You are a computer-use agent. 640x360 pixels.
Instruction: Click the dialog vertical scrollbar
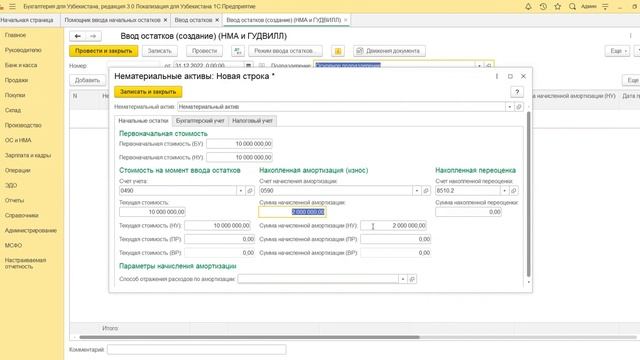pos(529,194)
